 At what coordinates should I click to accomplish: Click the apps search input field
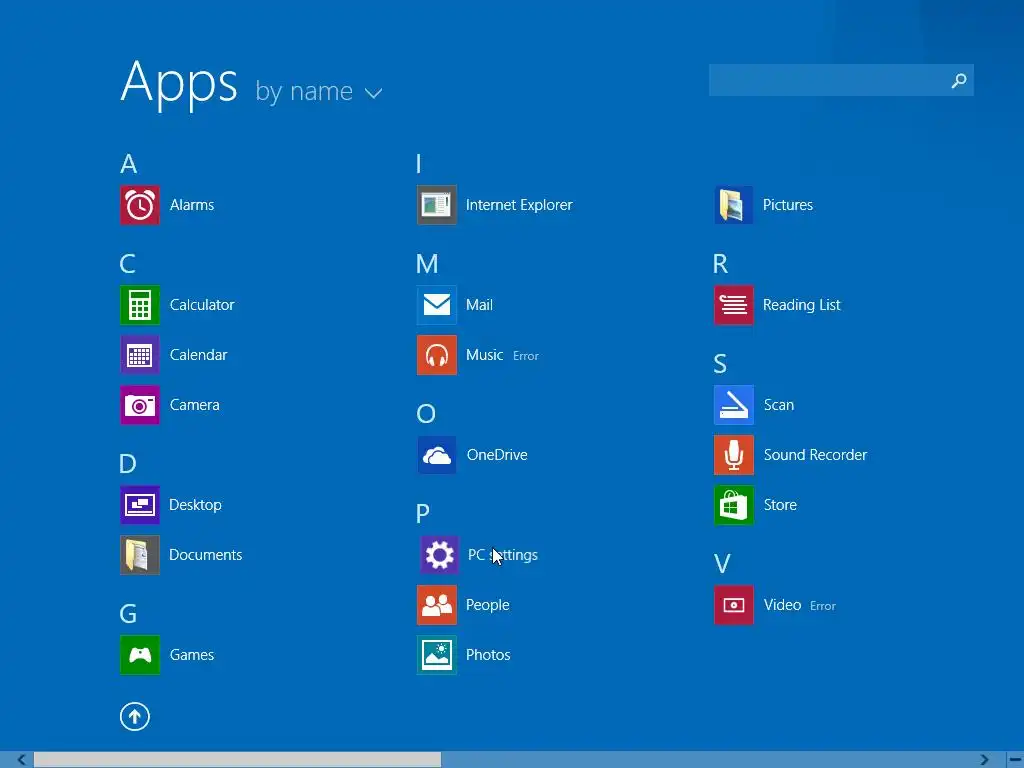841,80
